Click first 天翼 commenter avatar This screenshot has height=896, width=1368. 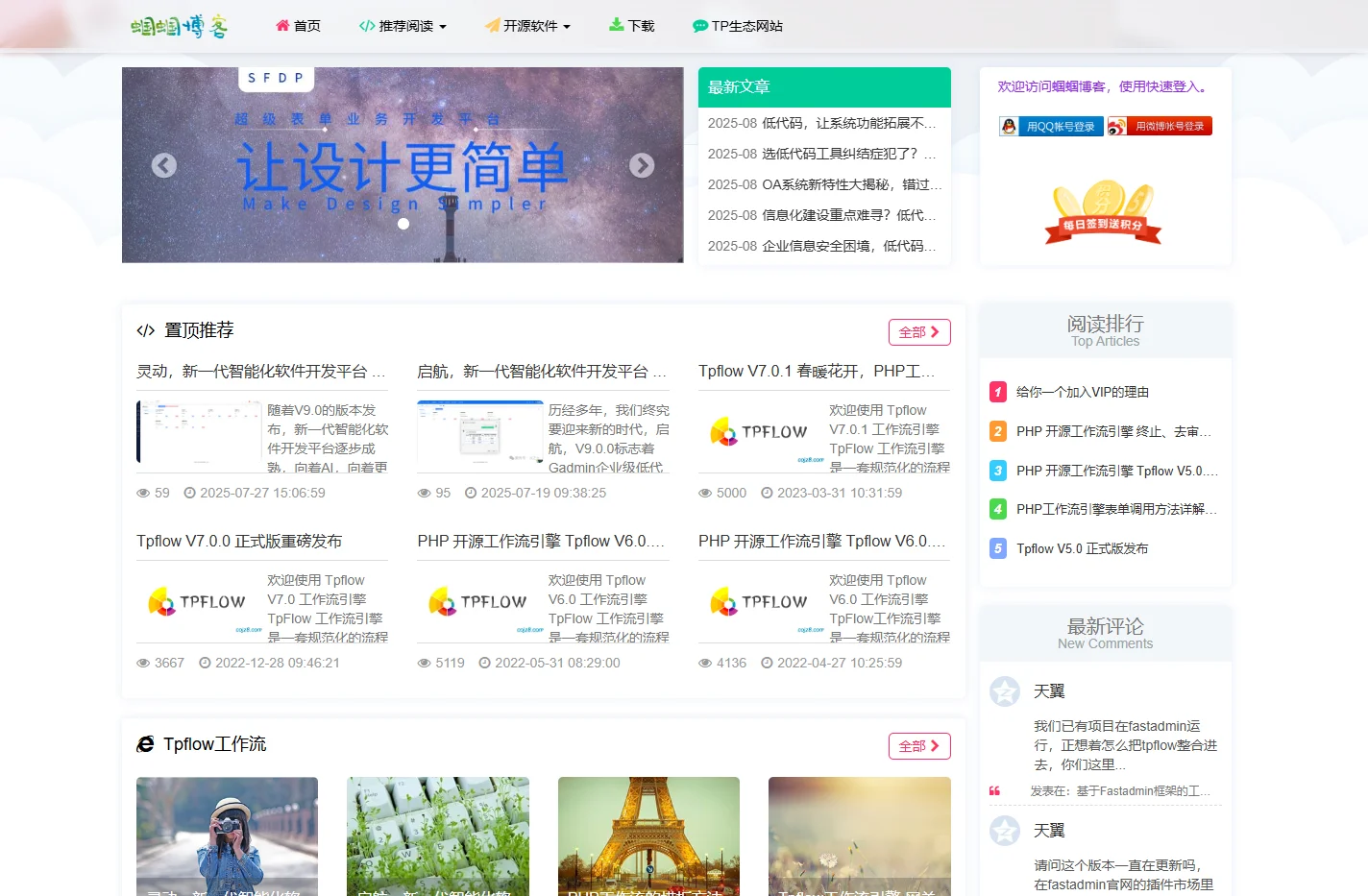pos(1005,691)
